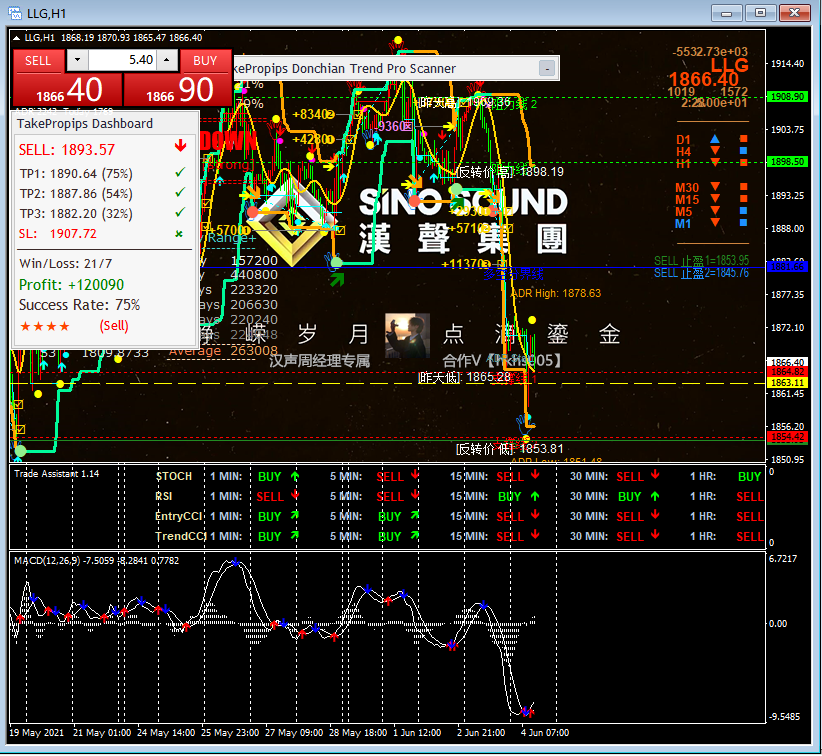Click the blue 1881.66 price level tag
This screenshot has height=756, width=822.
coord(787,267)
